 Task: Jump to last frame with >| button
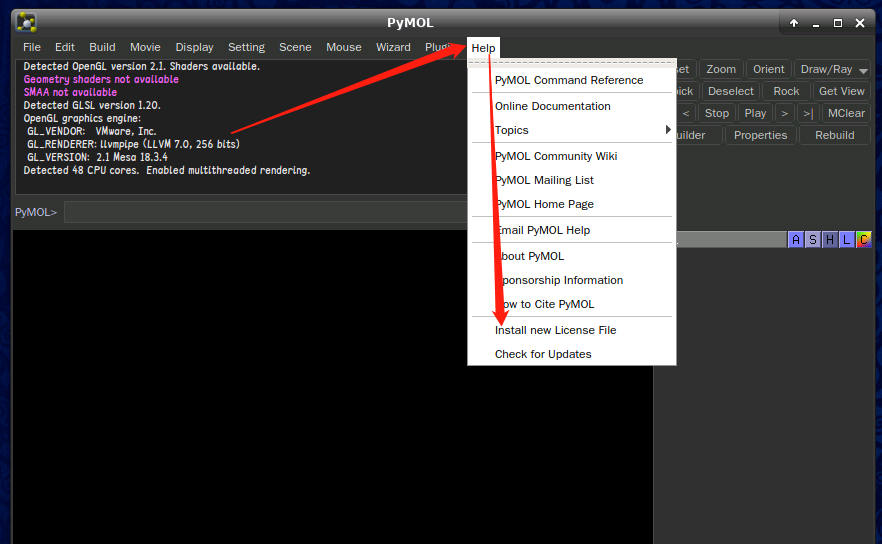(x=808, y=113)
